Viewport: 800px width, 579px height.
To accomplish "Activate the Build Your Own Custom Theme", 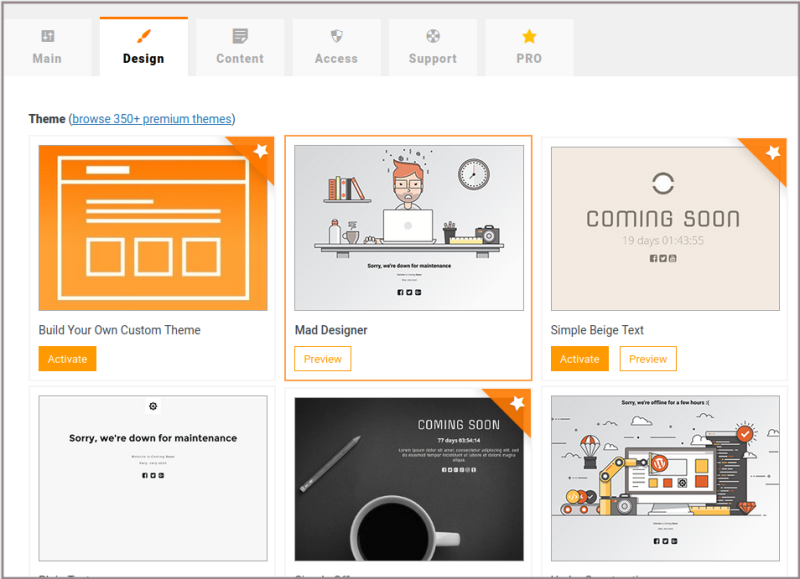I will click(67, 359).
